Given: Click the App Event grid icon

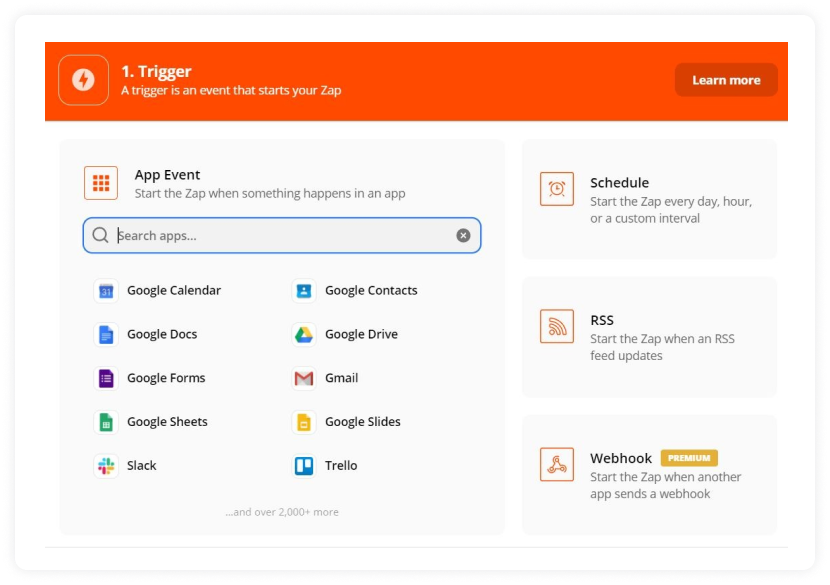Looking at the screenshot, I should (x=101, y=183).
